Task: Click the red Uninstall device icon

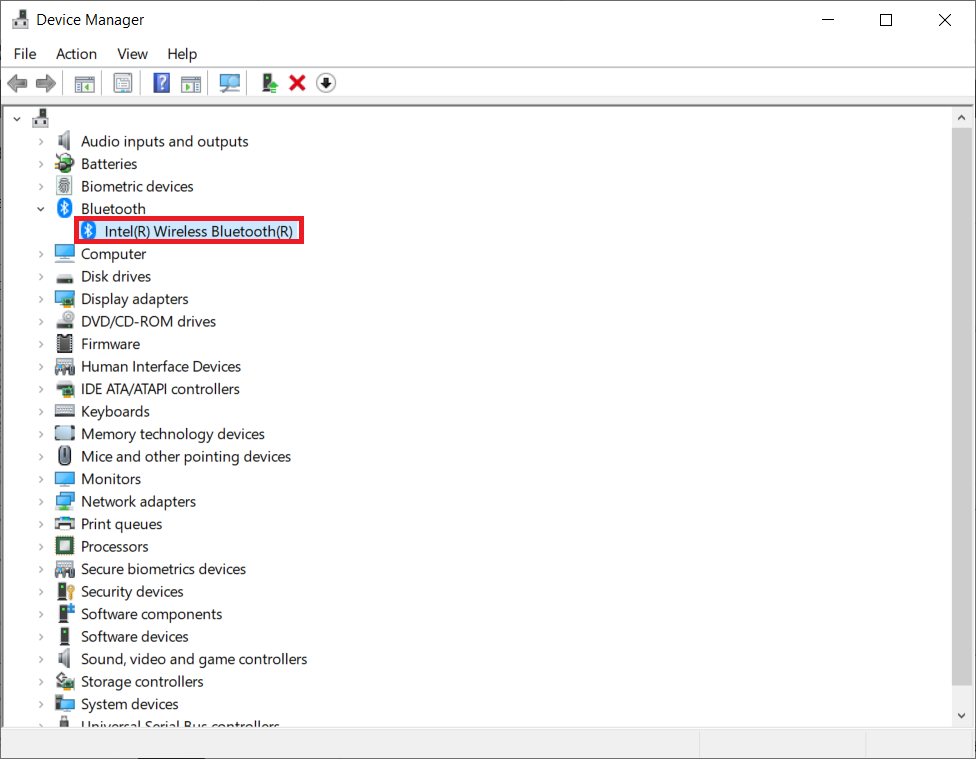Action: click(x=297, y=82)
